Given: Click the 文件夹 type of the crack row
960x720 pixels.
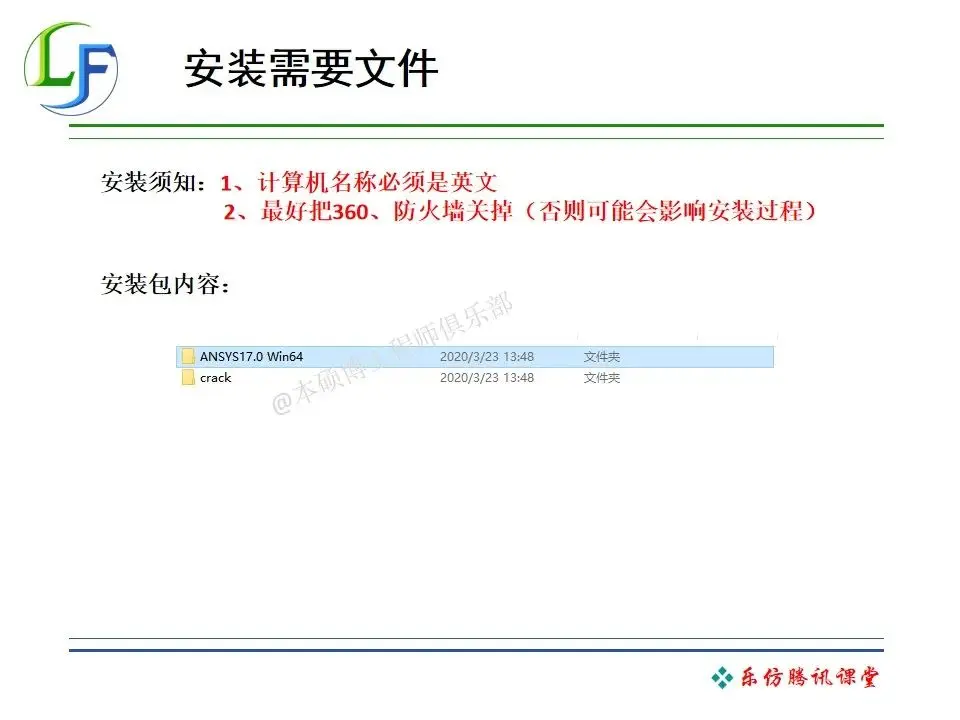Looking at the screenshot, I should [601, 378].
